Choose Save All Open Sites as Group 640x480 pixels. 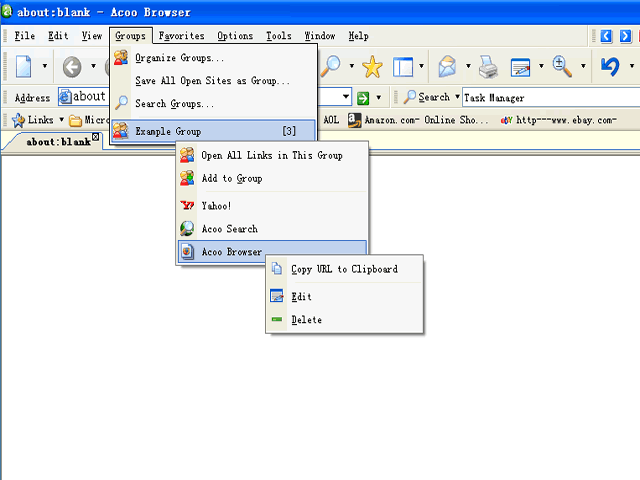click(x=213, y=80)
